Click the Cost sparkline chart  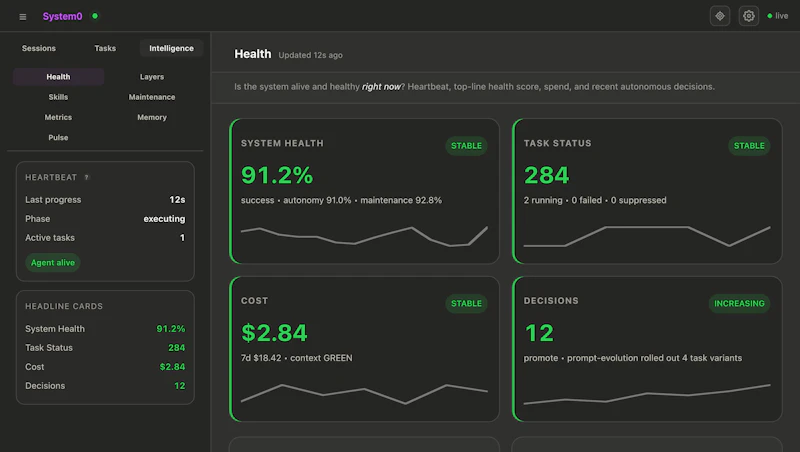coord(364,393)
